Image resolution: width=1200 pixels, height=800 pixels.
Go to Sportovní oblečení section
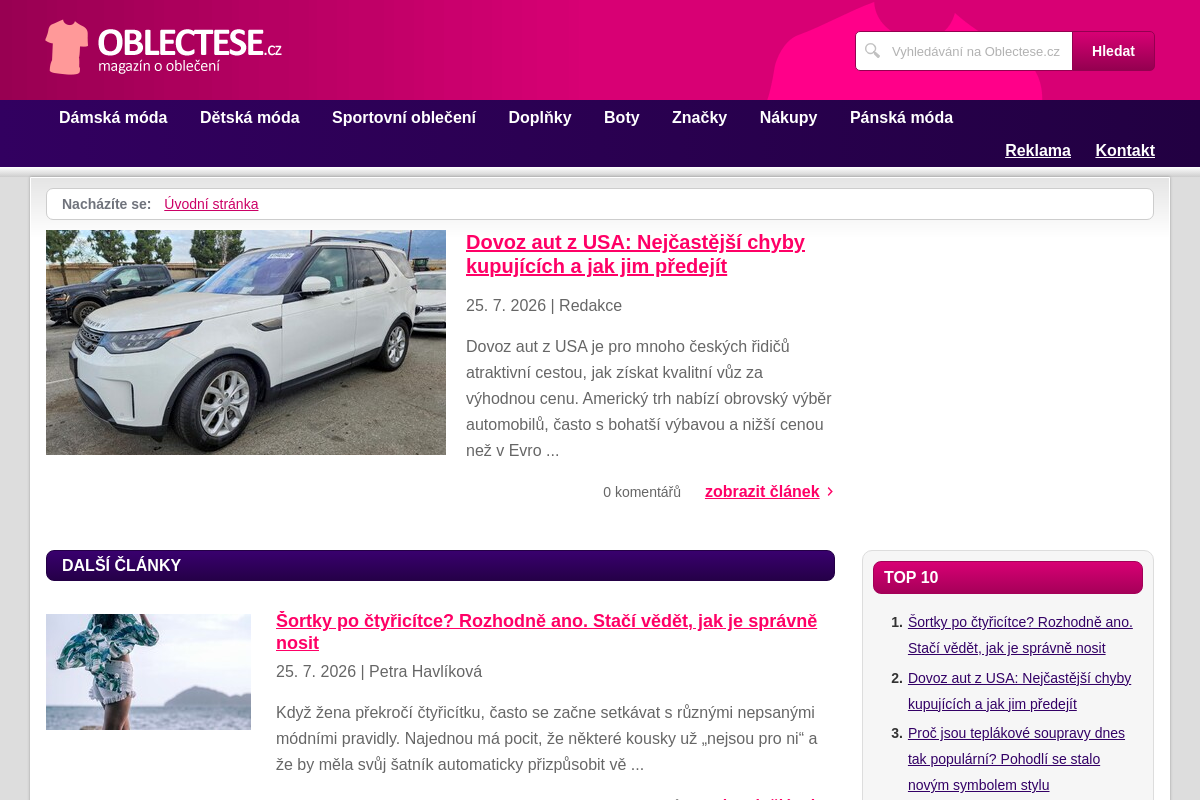click(404, 117)
